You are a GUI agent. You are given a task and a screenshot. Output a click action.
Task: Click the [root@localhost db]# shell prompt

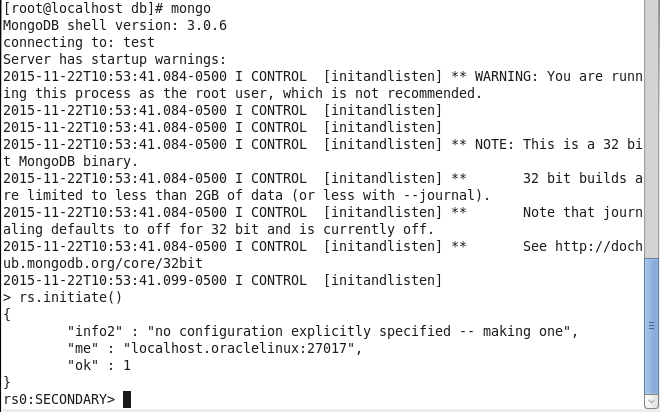(x=83, y=8)
